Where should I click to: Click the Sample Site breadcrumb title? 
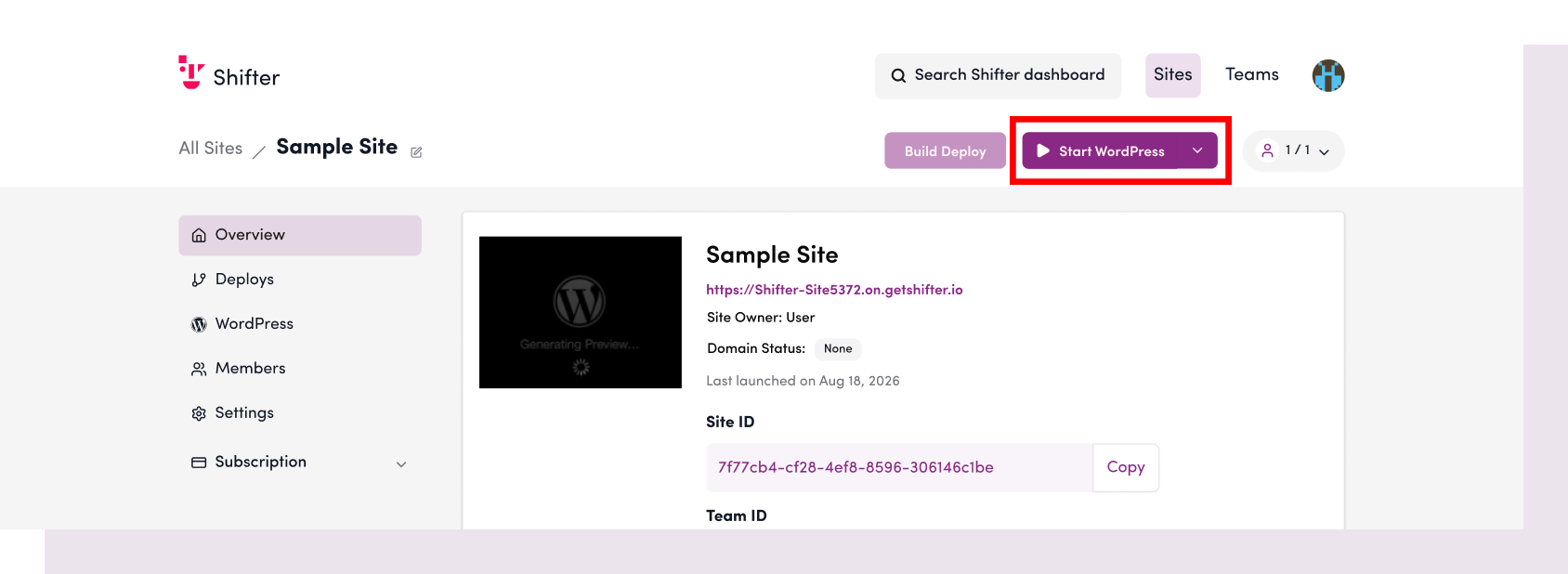click(337, 147)
